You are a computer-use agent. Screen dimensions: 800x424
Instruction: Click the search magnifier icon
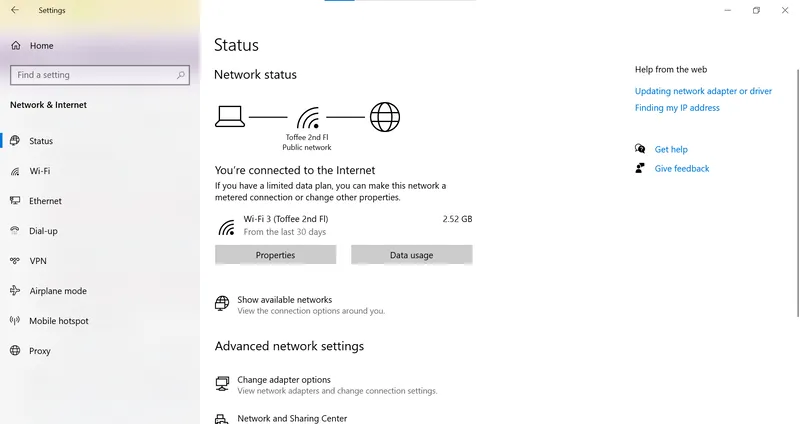[x=181, y=75]
